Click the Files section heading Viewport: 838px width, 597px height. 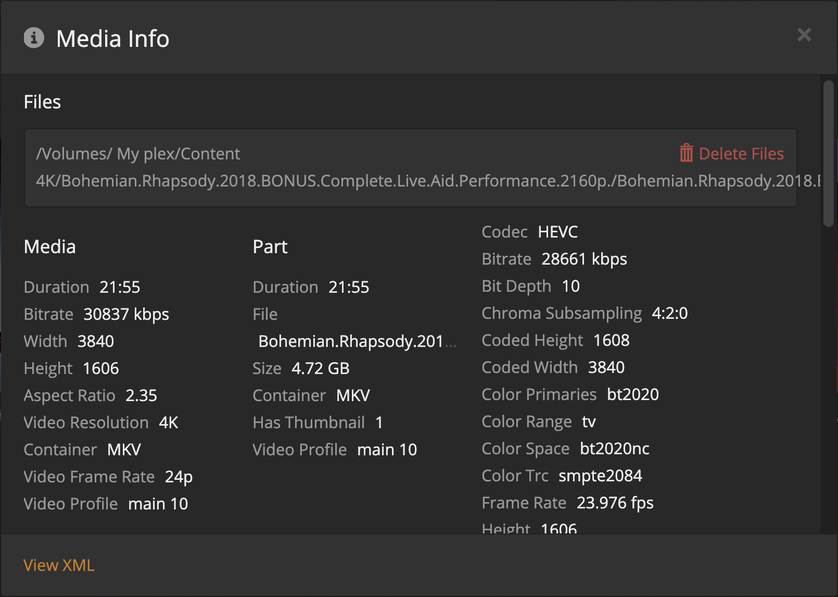(42, 102)
